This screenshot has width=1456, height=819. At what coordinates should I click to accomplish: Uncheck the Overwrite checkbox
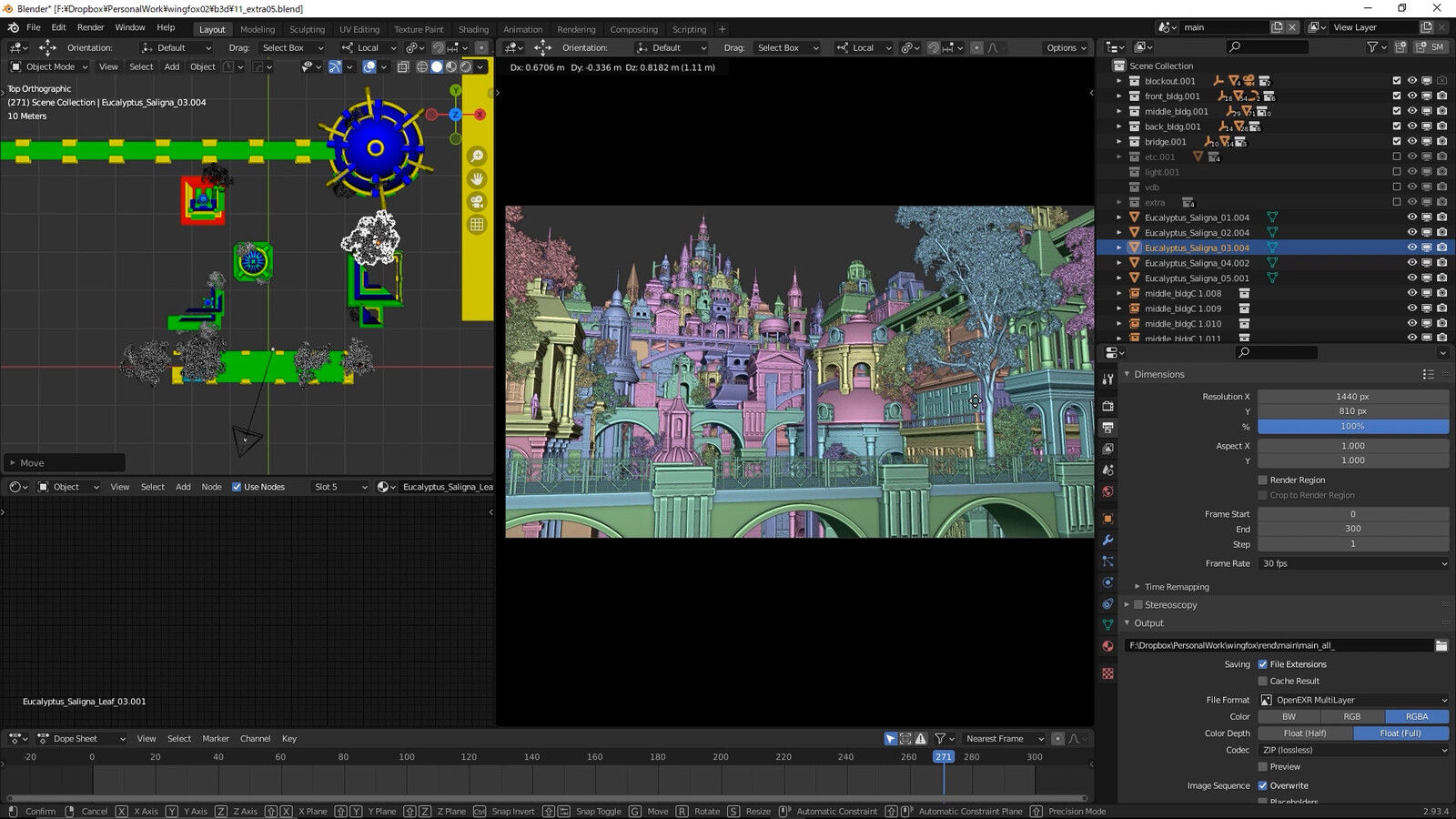(1263, 785)
